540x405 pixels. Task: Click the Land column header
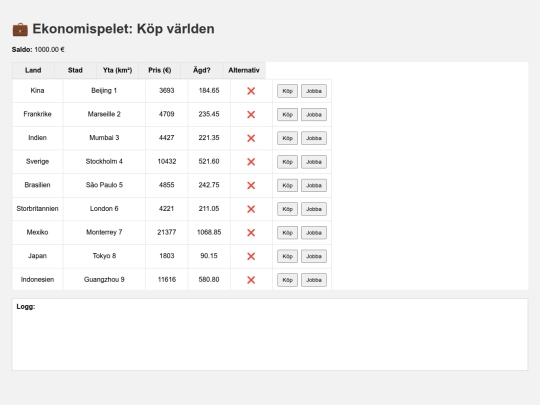(x=33, y=70)
